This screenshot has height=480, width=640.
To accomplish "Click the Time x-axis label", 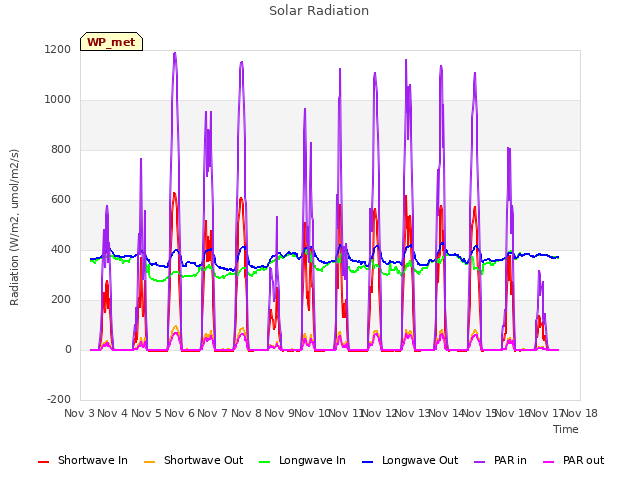I will pos(566,429).
